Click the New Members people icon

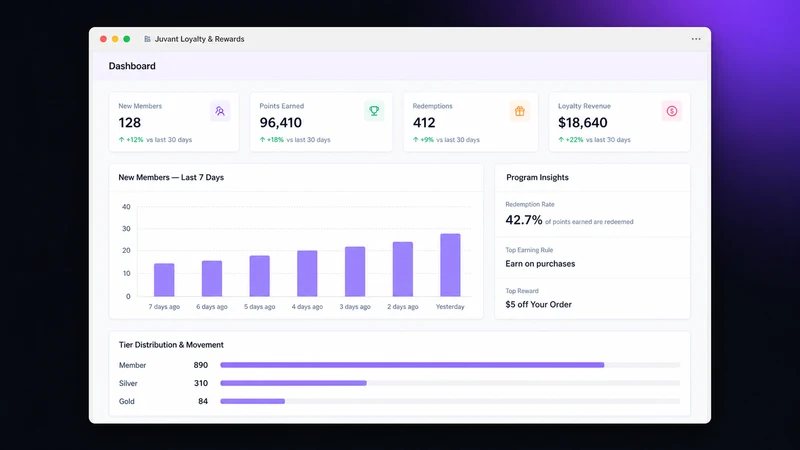pyautogui.click(x=220, y=111)
